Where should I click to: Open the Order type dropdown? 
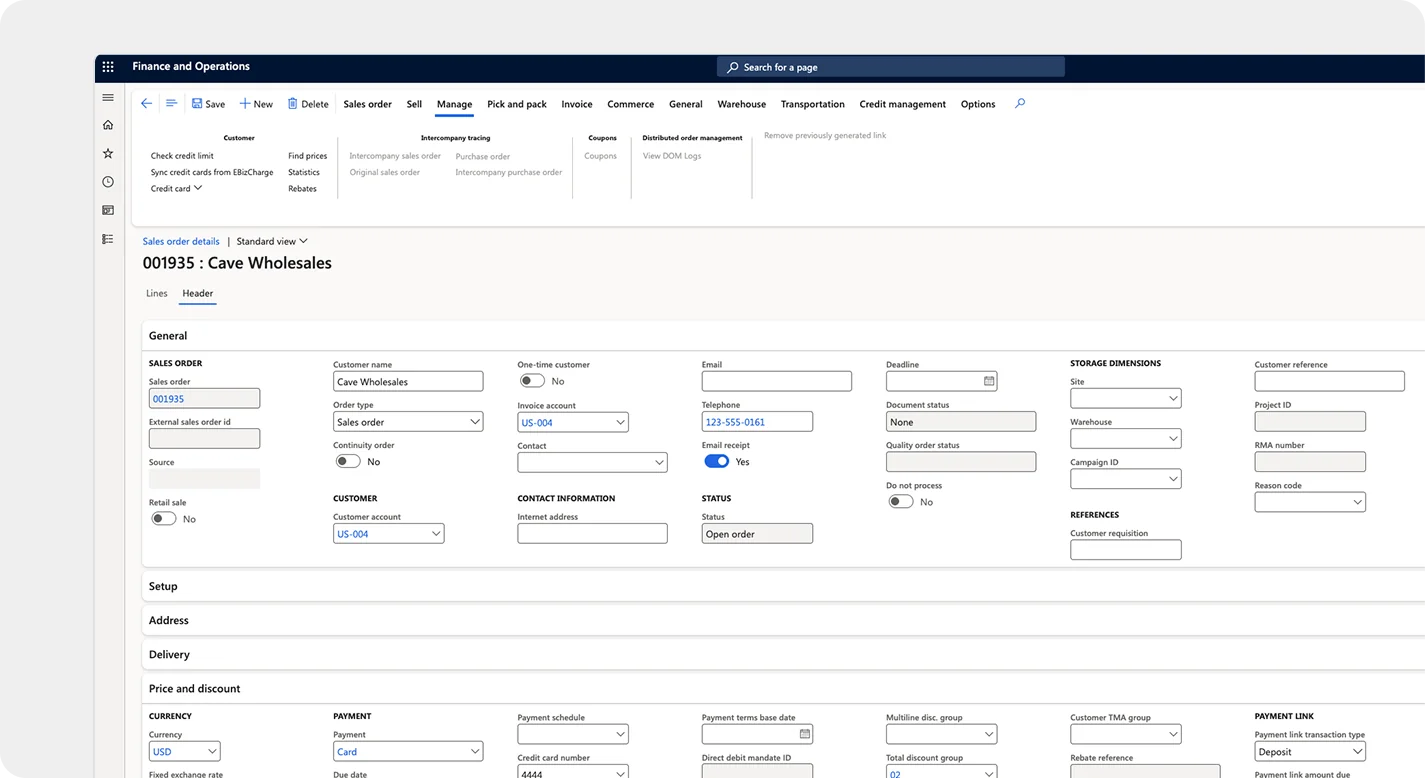(475, 422)
